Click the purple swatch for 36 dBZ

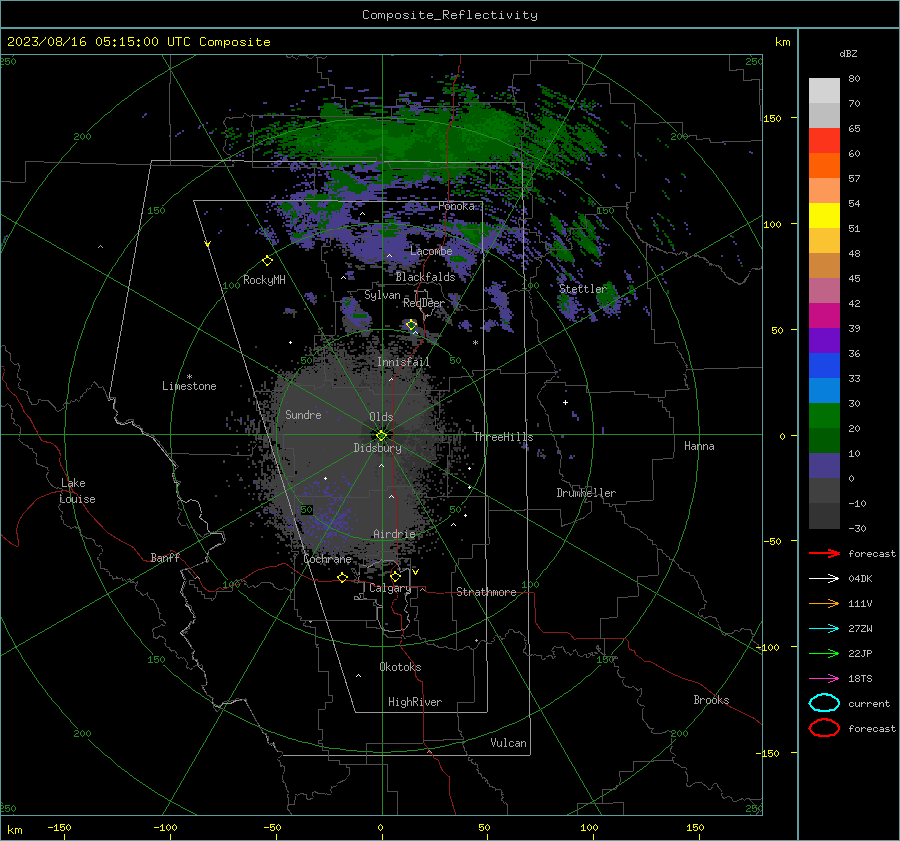click(x=824, y=340)
